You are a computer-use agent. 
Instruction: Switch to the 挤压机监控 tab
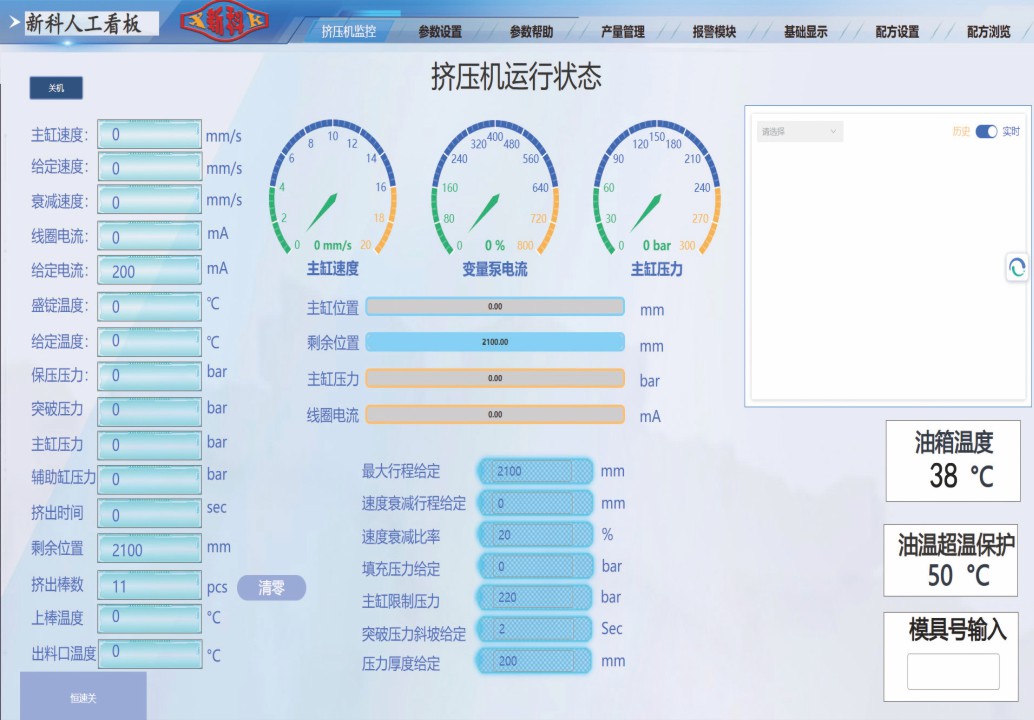click(x=349, y=31)
